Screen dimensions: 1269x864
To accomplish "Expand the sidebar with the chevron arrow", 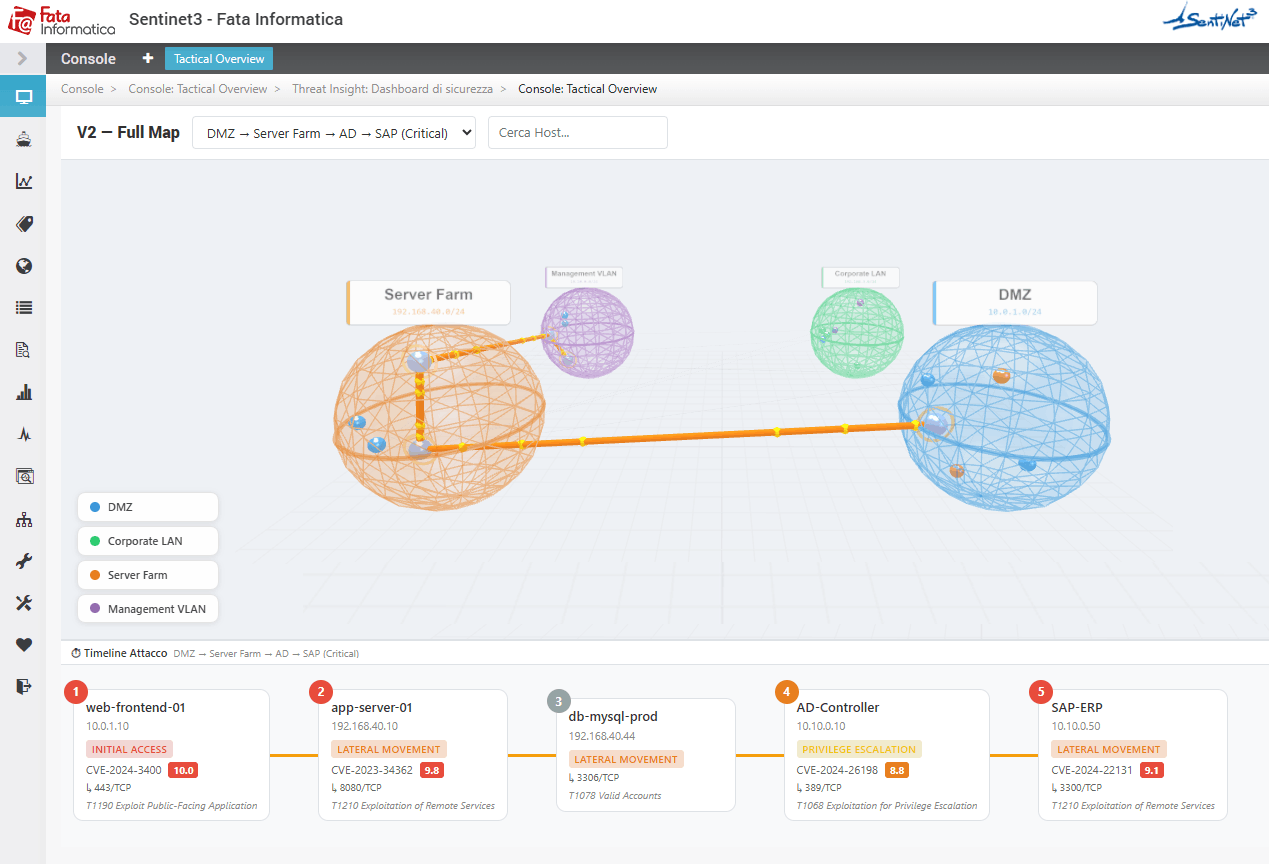I will point(23,59).
